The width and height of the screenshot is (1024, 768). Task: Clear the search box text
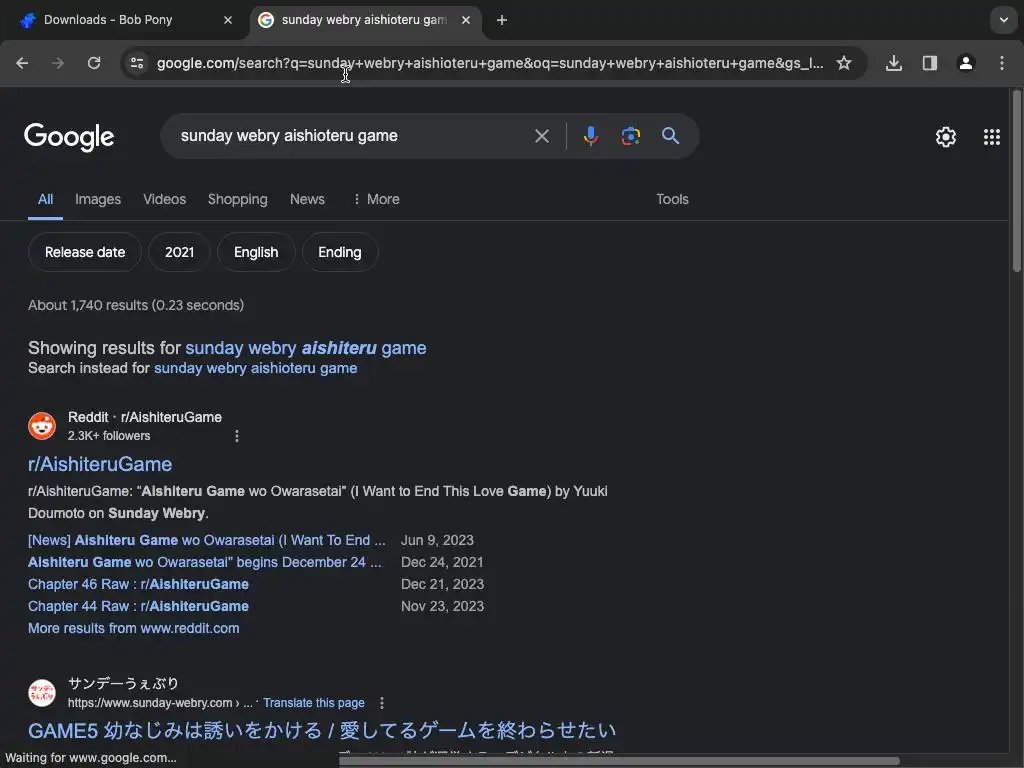click(x=541, y=136)
